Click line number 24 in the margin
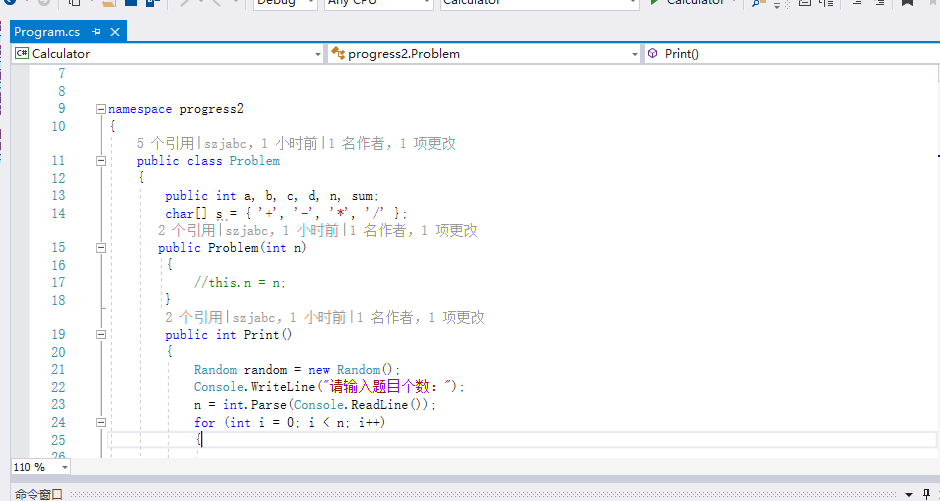 tap(58, 422)
